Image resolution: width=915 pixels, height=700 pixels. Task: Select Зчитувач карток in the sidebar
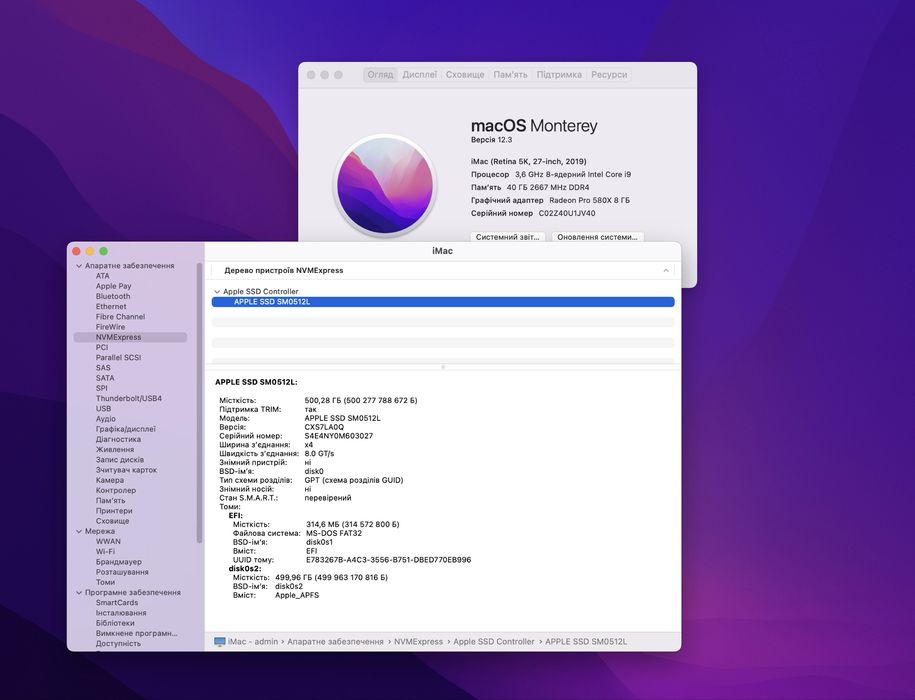point(126,470)
